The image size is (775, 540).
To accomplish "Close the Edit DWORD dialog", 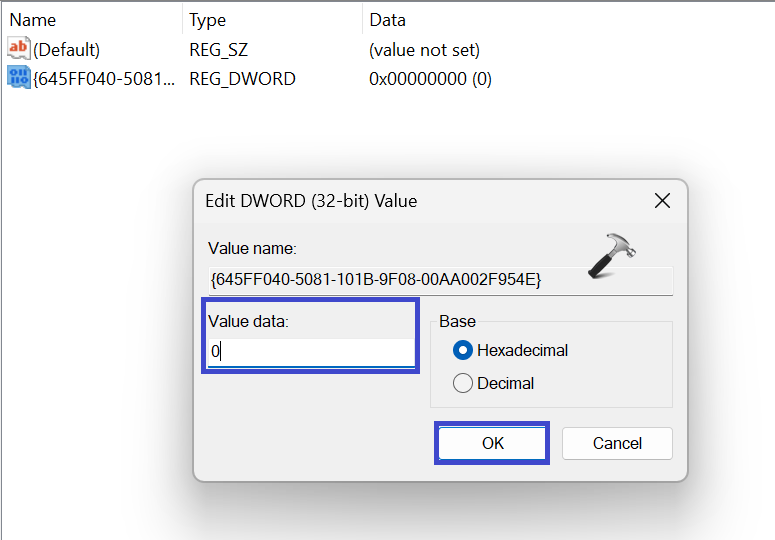I will tap(661, 201).
